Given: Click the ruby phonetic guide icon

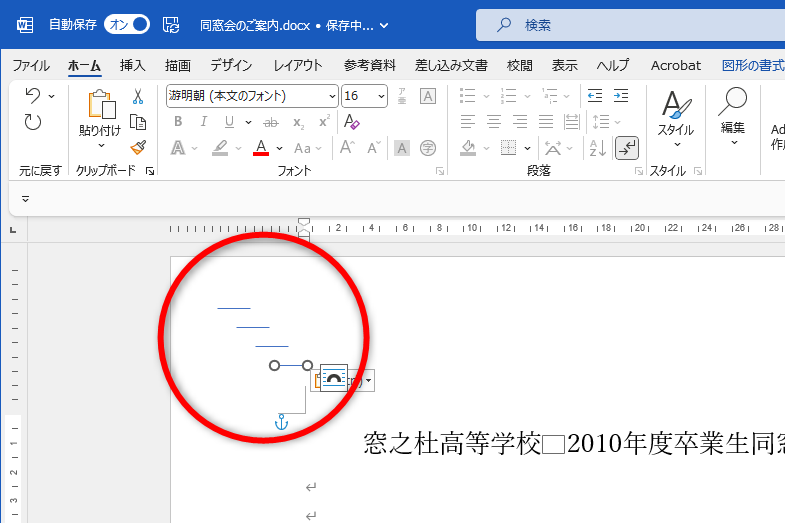Looking at the screenshot, I should tap(402, 96).
